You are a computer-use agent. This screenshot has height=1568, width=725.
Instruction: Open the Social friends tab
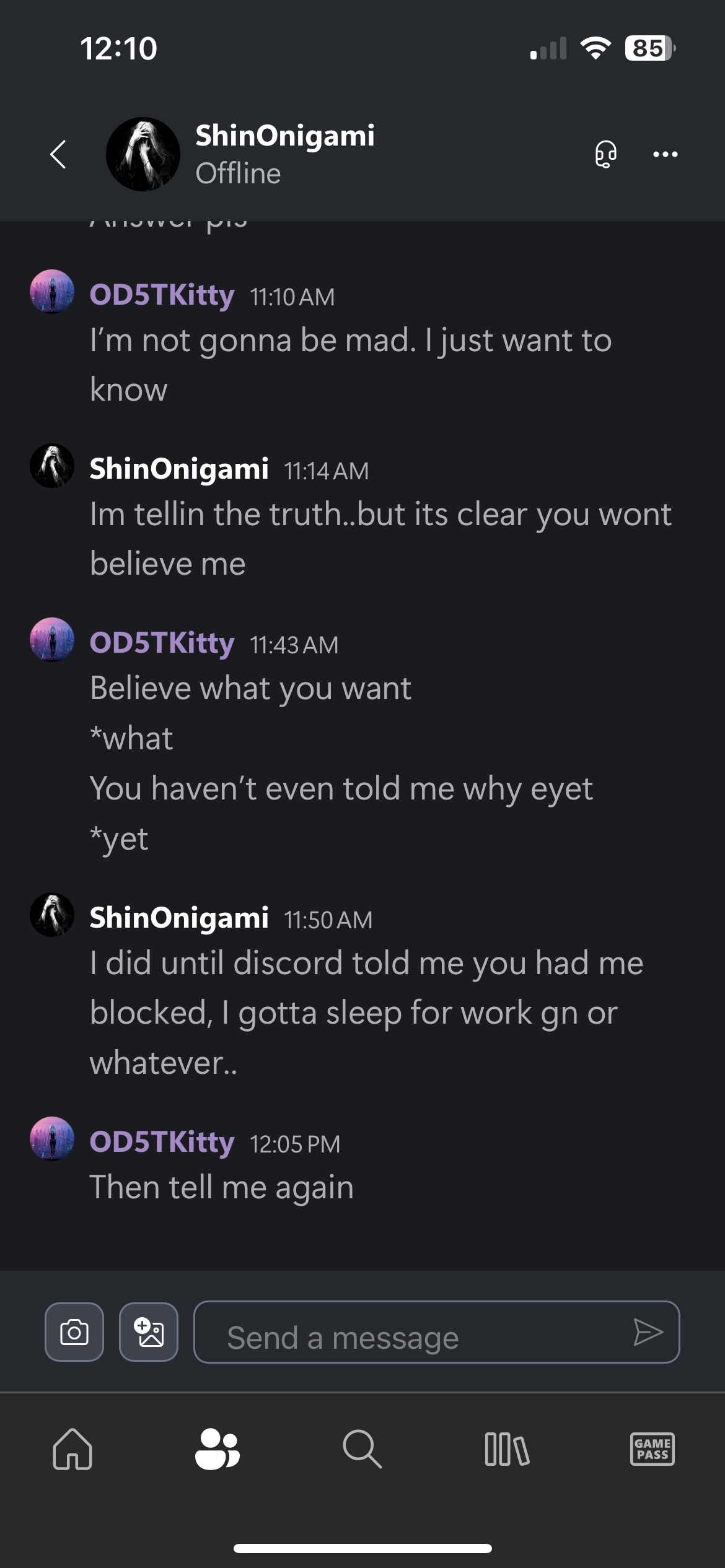[217, 1449]
